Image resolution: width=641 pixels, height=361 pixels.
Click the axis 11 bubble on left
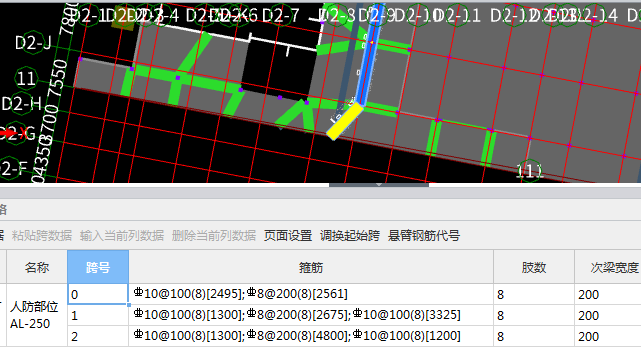(26, 78)
